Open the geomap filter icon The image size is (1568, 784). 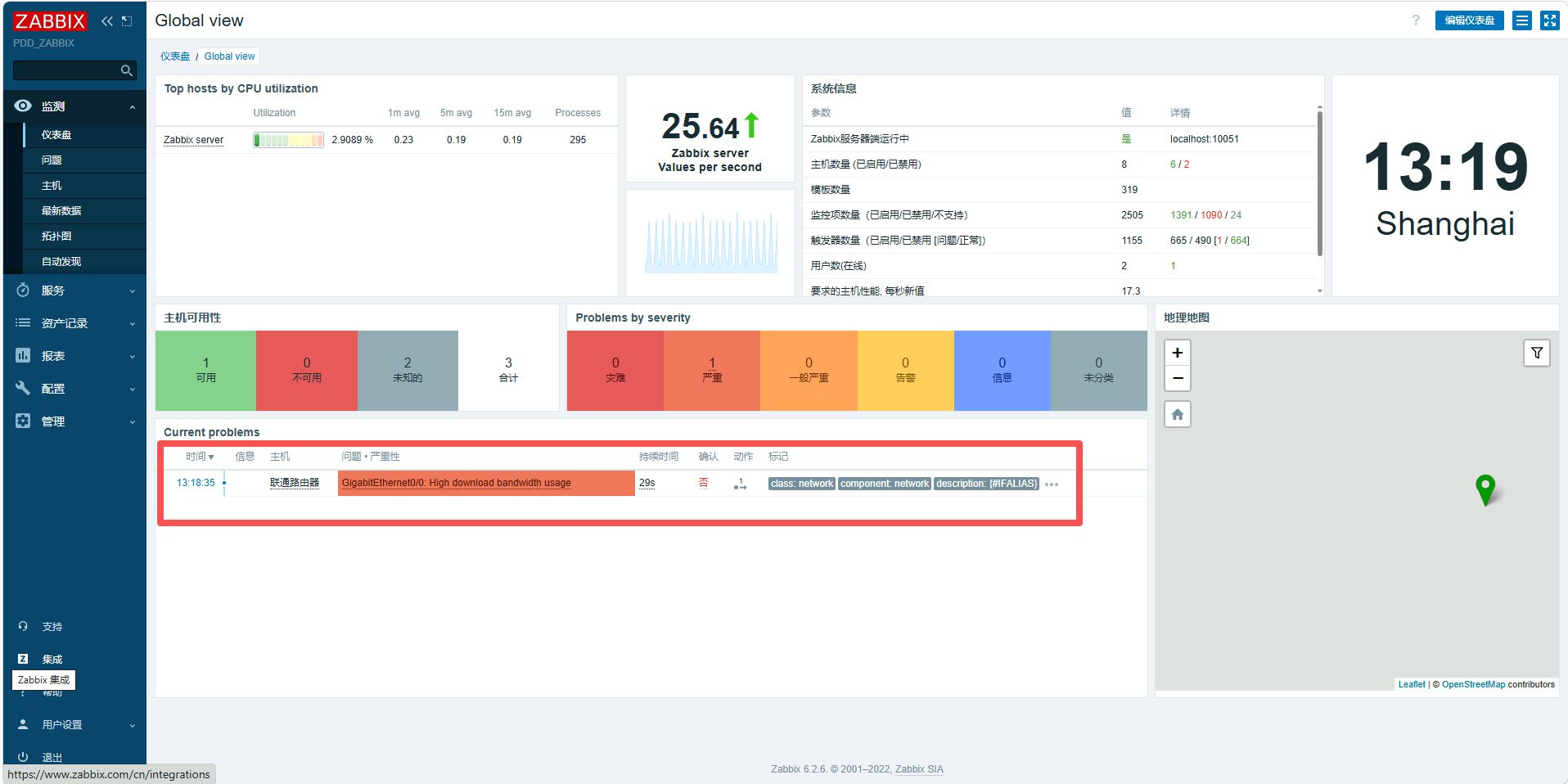(1536, 353)
